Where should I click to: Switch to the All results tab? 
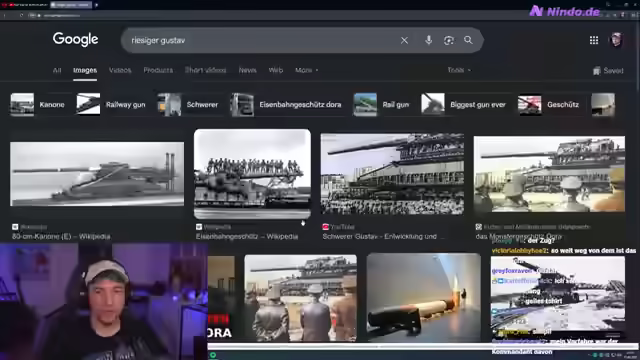pos(57,70)
